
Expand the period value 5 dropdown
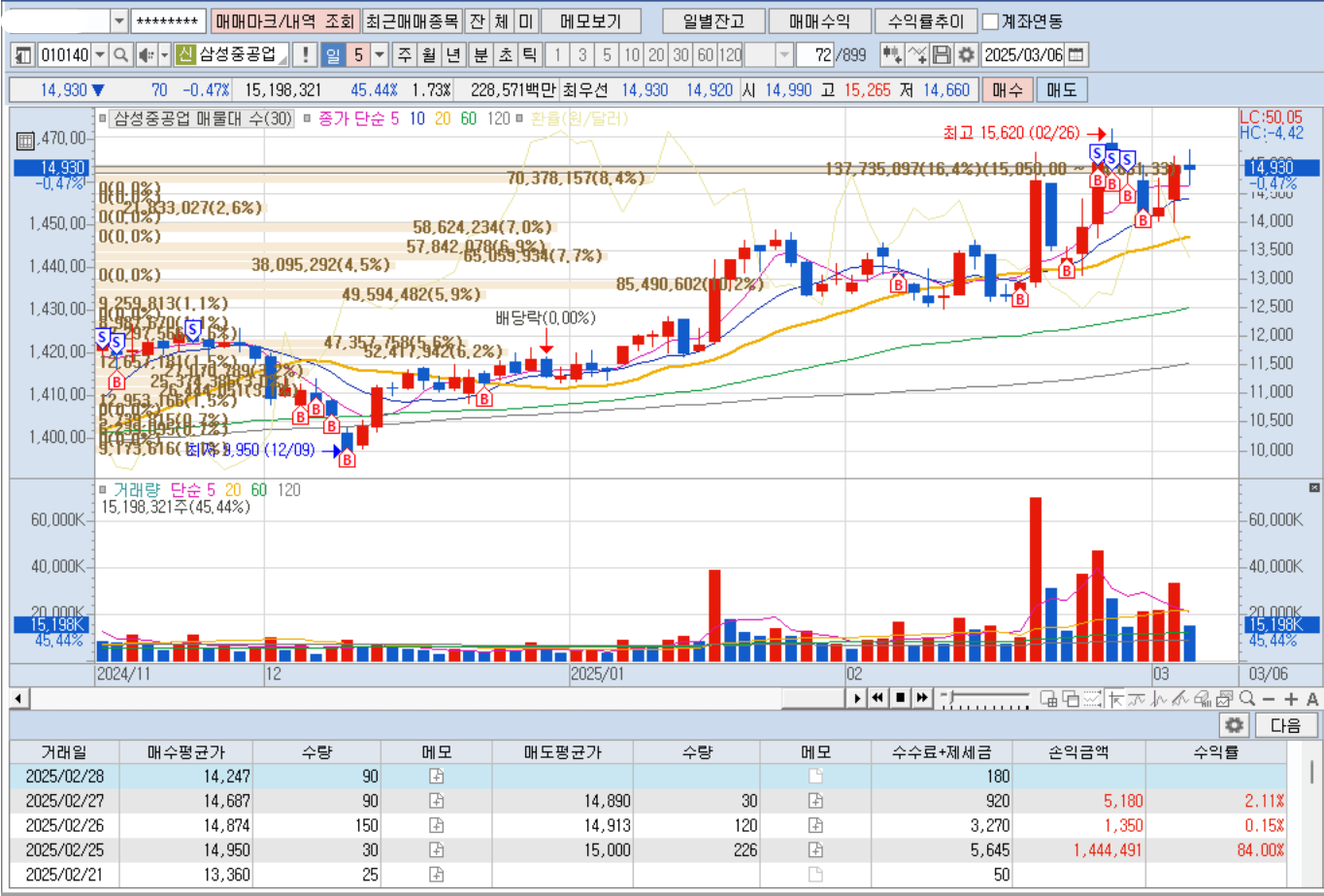[380, 54]
